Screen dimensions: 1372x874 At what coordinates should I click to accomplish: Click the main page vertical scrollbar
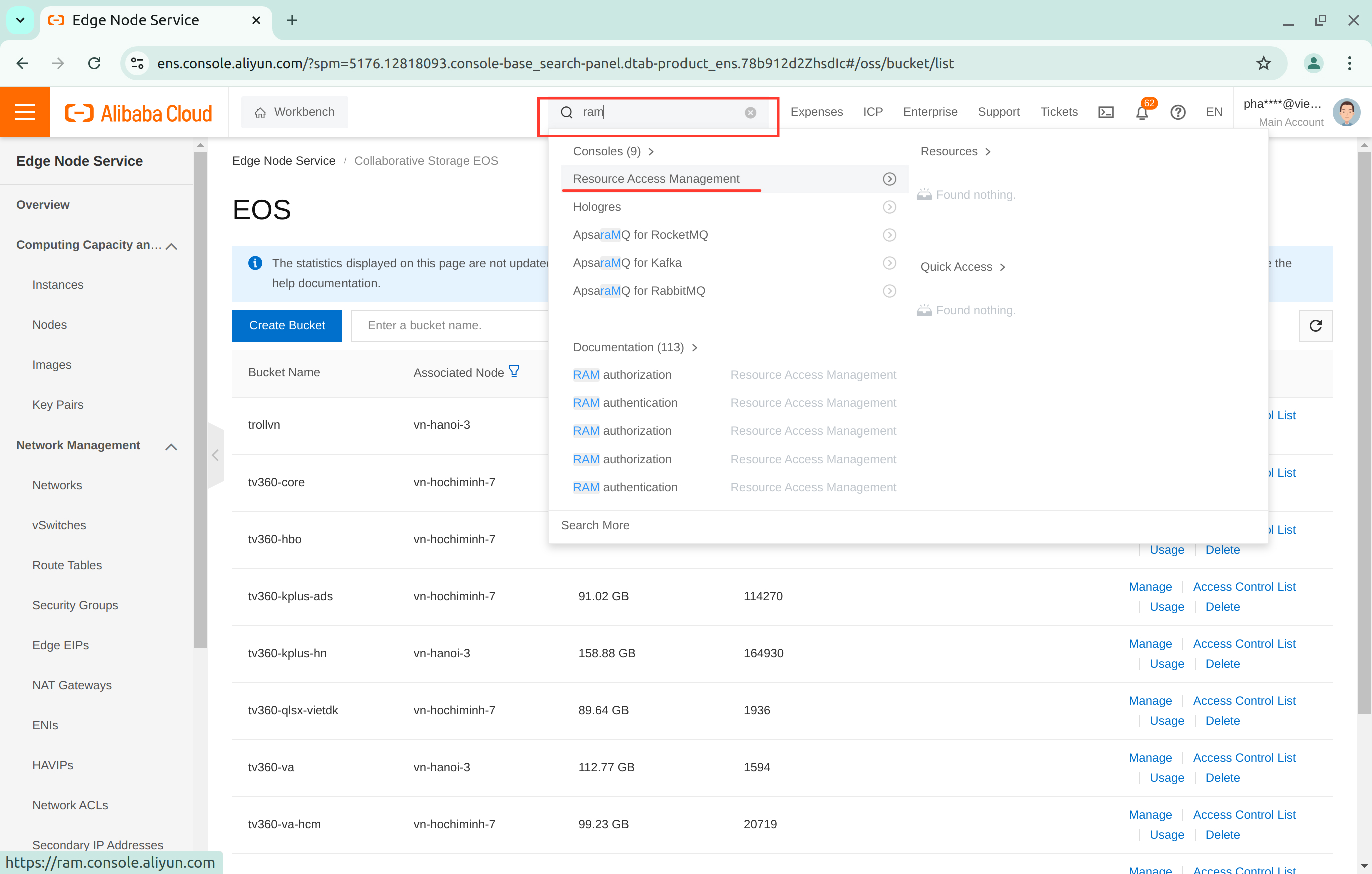click(x=1364, y=433)
